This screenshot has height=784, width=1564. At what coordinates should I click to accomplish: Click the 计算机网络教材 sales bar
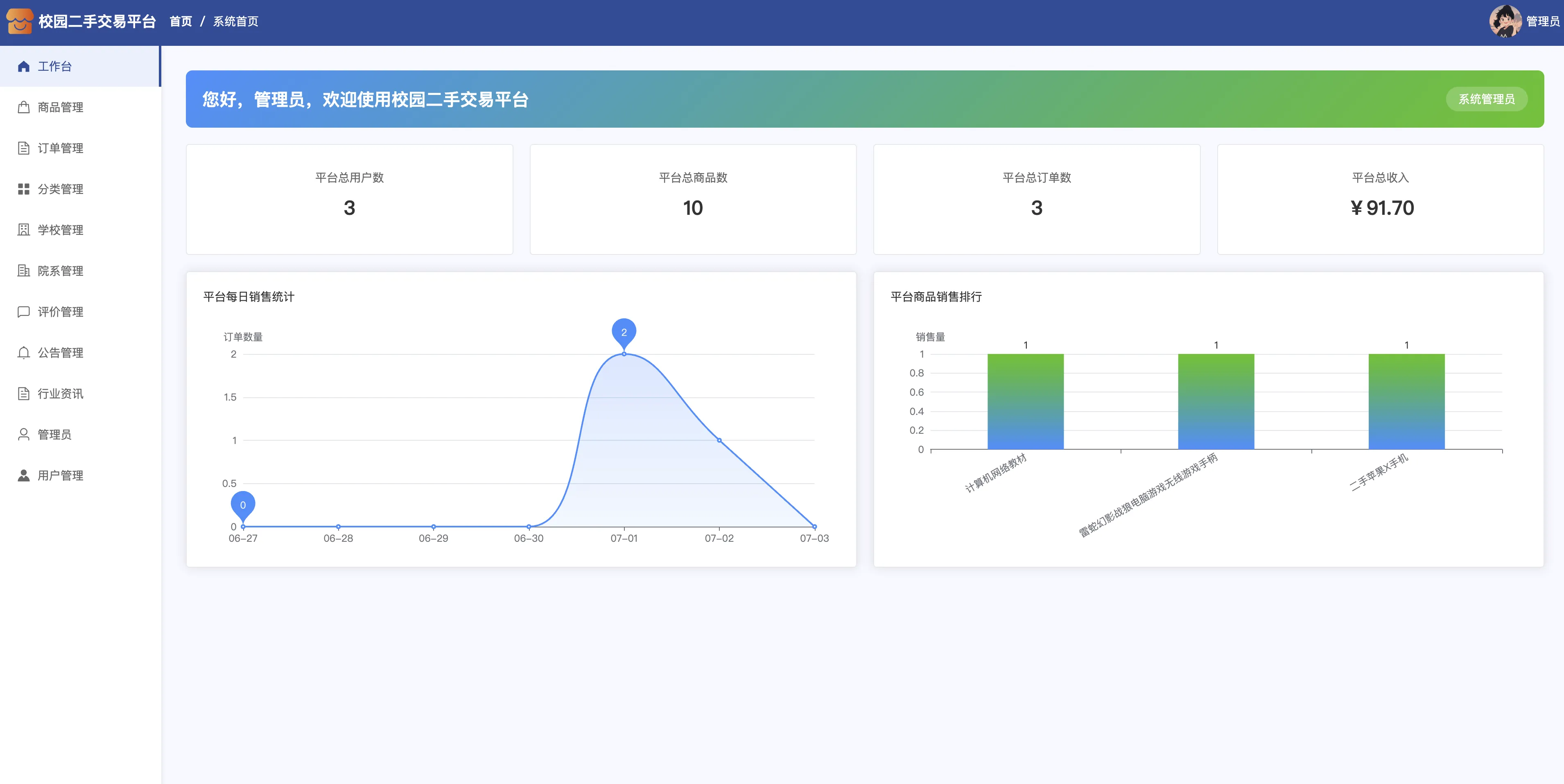[1025, 402]
